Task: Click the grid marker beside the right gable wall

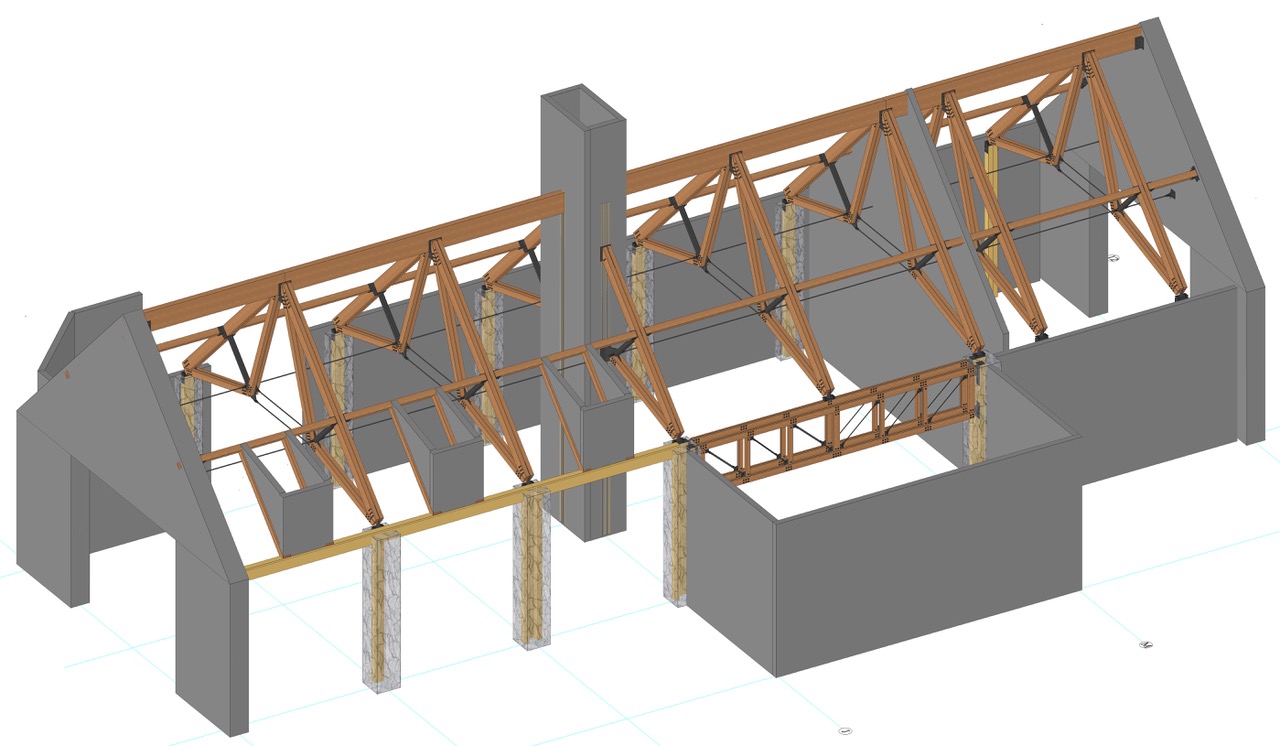Action: [x=1113, y=259]
